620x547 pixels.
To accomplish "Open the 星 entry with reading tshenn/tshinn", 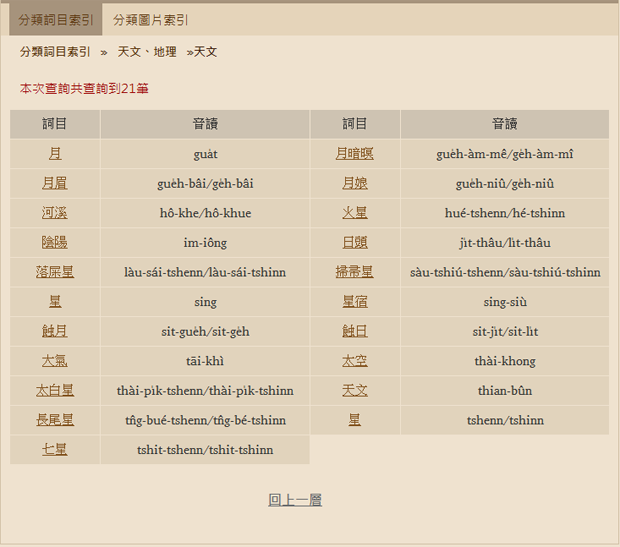I will [x=355, y=420].
